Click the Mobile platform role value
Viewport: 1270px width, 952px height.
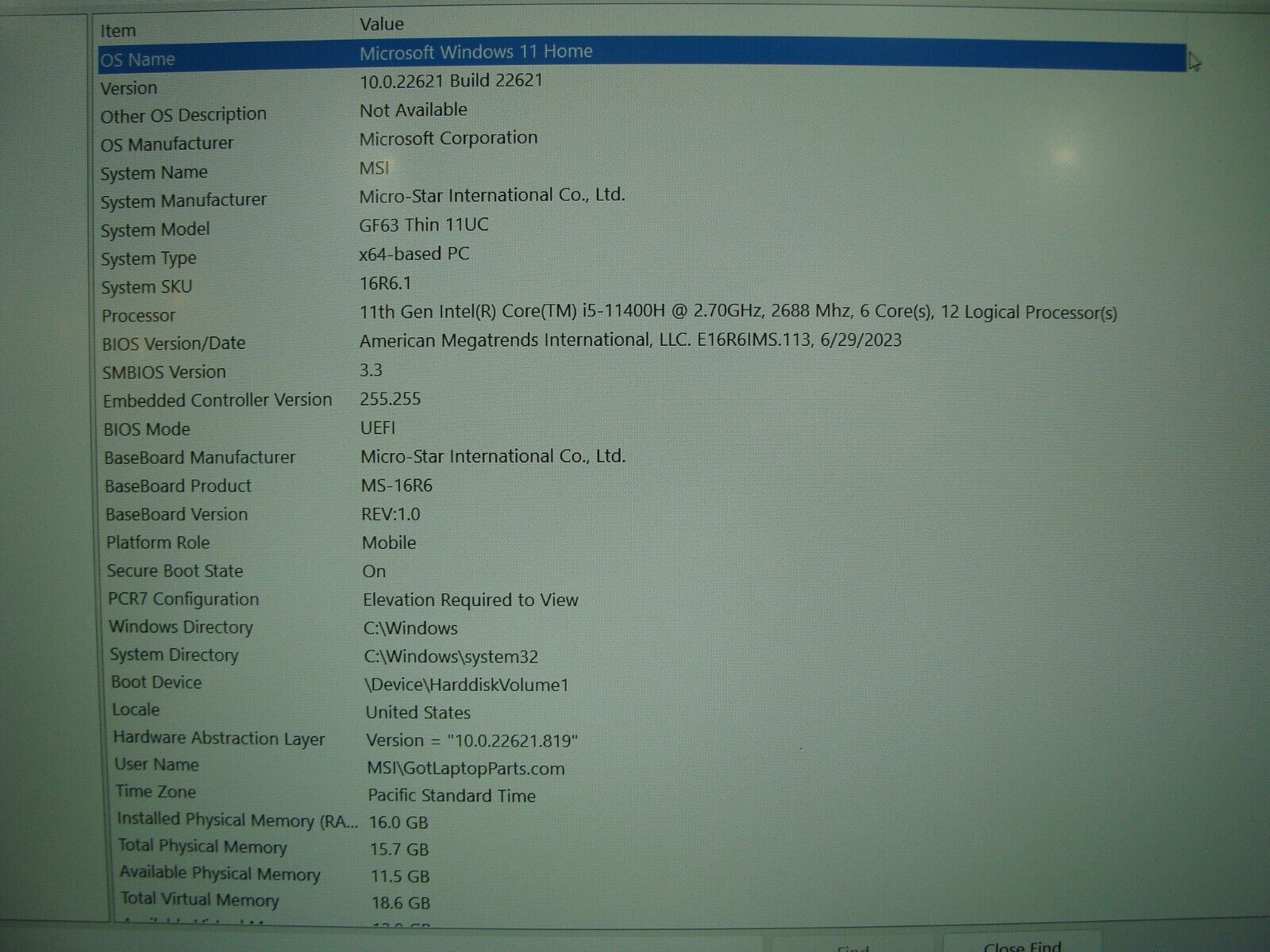click(389, 543)
